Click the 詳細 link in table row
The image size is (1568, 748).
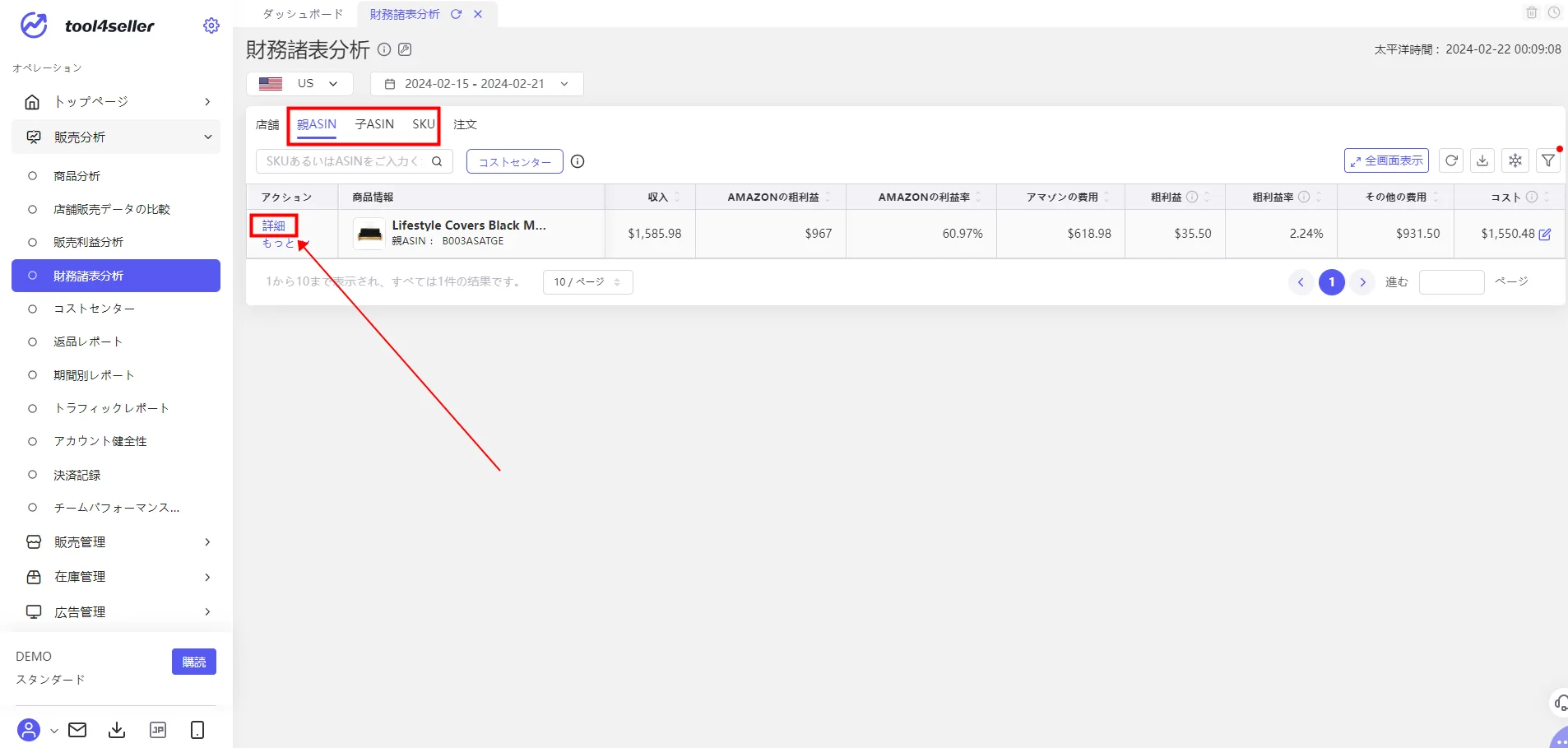[x=274, y=225]
